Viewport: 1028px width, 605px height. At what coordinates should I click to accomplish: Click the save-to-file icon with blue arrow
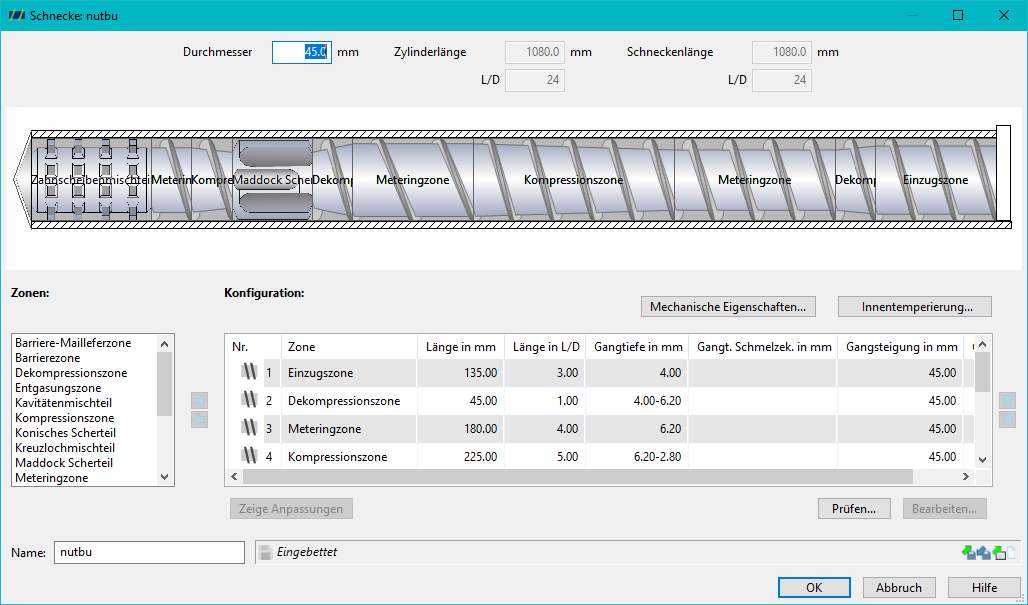pos(983,553)
